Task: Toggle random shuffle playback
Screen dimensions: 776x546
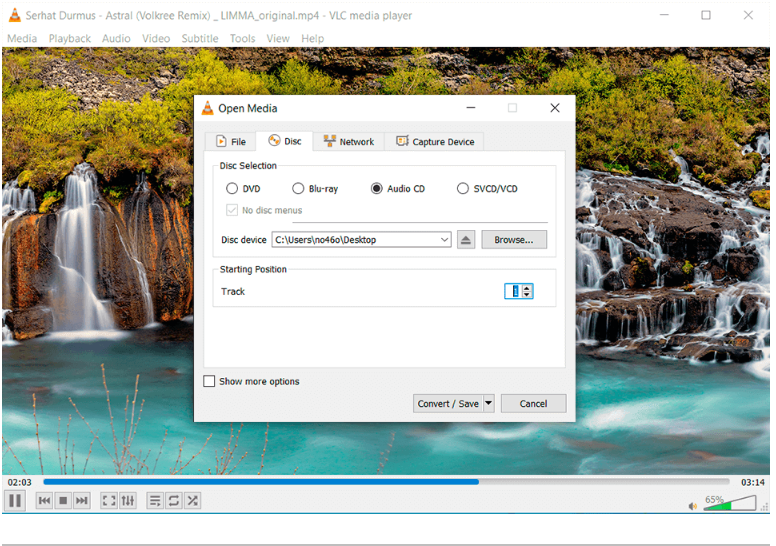Action: click(x=193, y=501)
